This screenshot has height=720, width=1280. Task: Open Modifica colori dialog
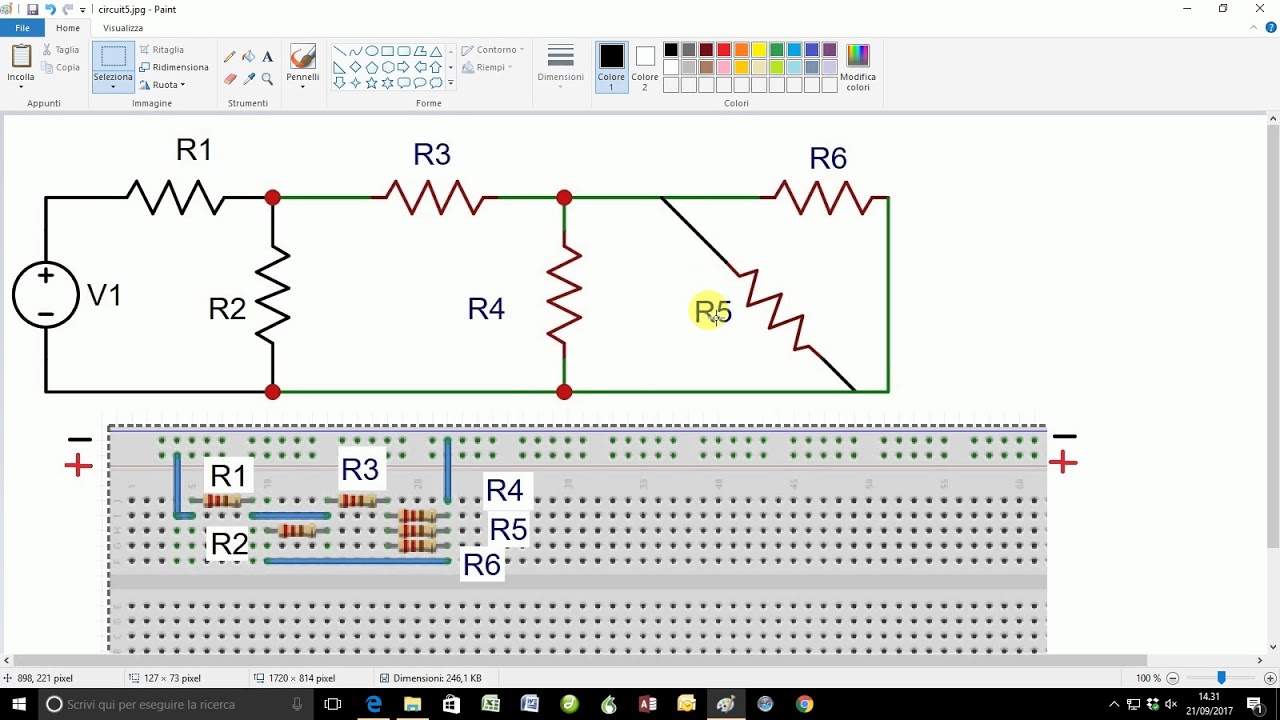(858, 67)
